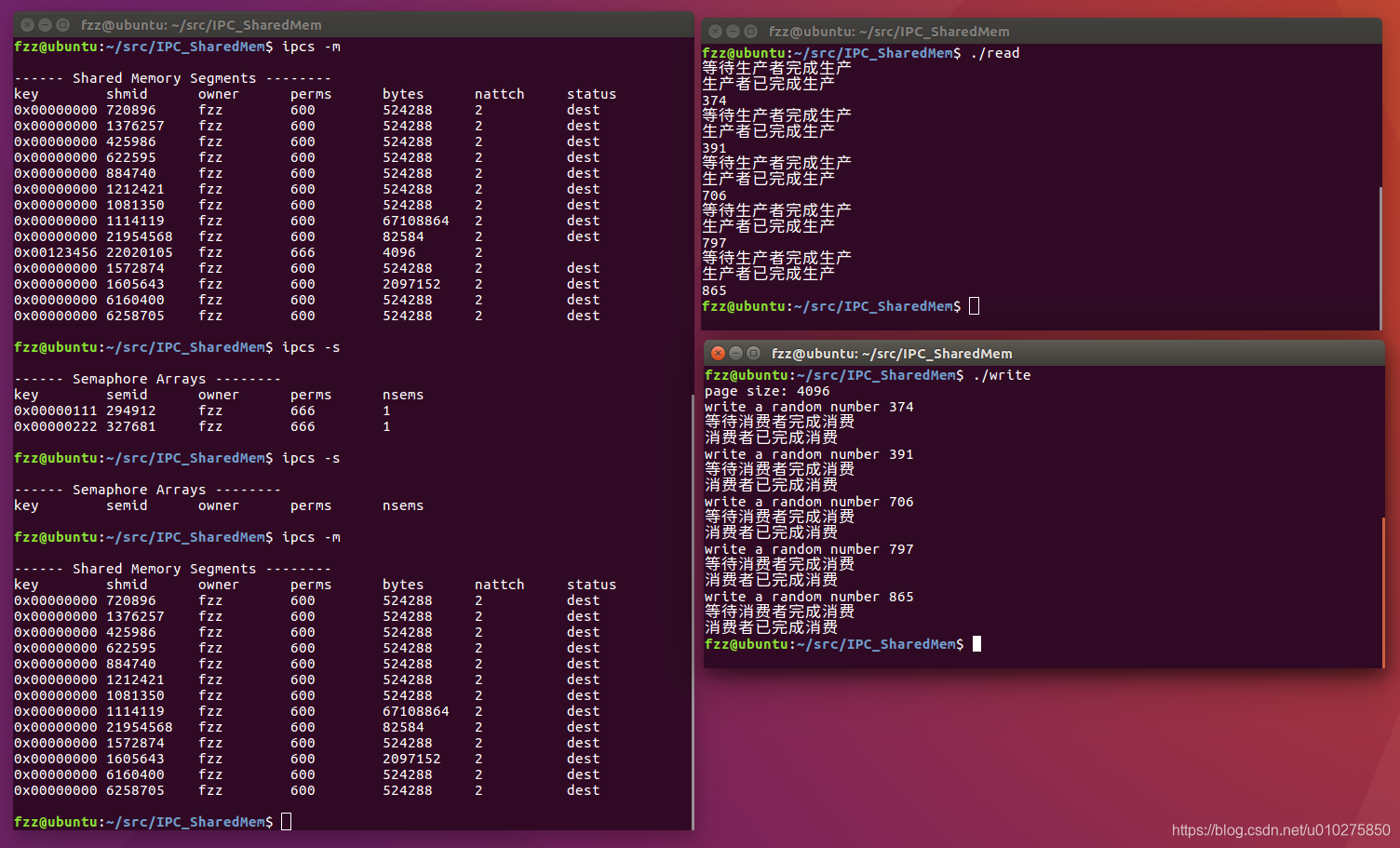Click 'write a random number 374' line
Viewport: 1400px width, 848px height.
tap(809, 407)
